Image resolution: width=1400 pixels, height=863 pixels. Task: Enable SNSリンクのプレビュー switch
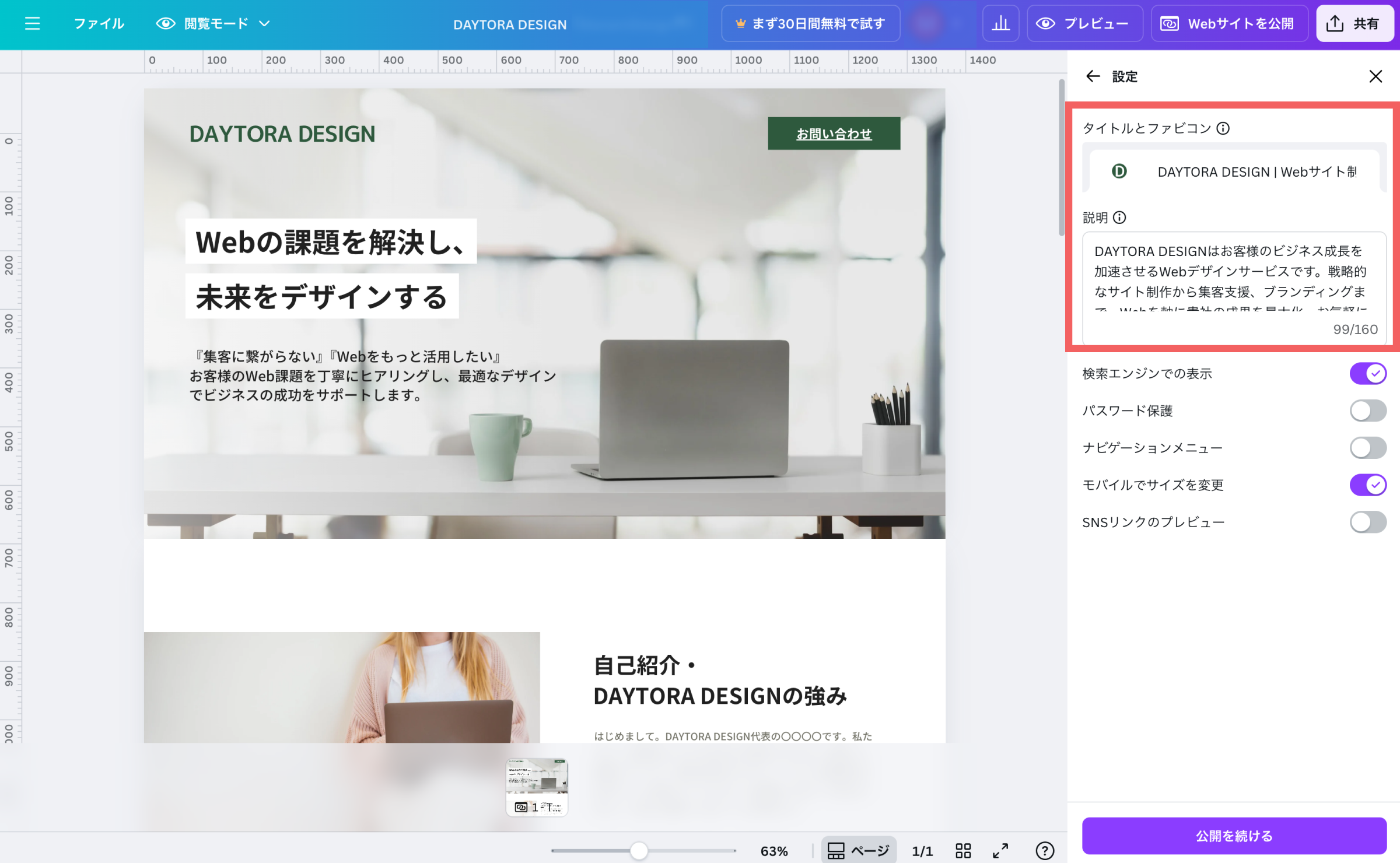[1367, 522]
